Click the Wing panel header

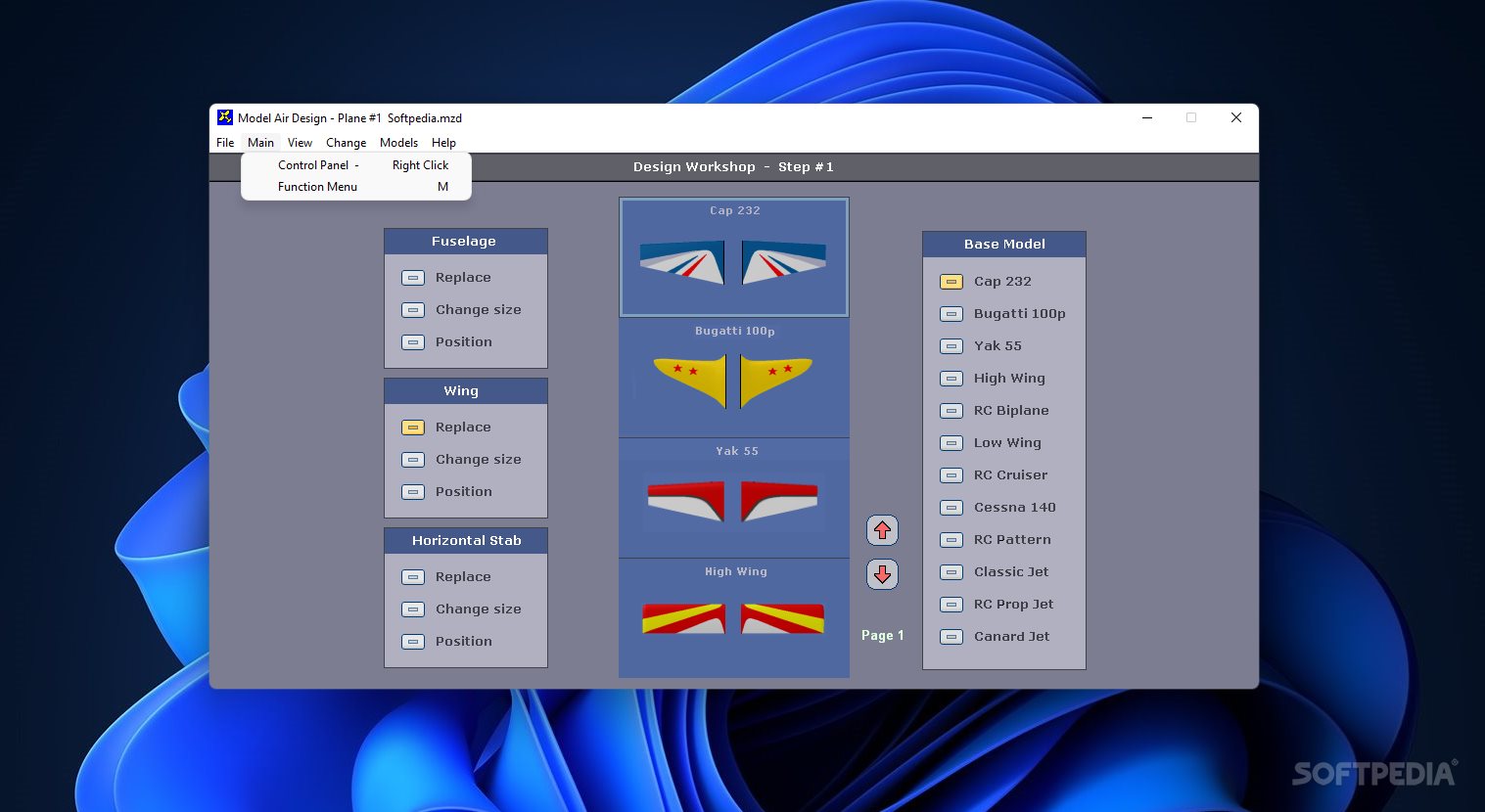point(466,391)
